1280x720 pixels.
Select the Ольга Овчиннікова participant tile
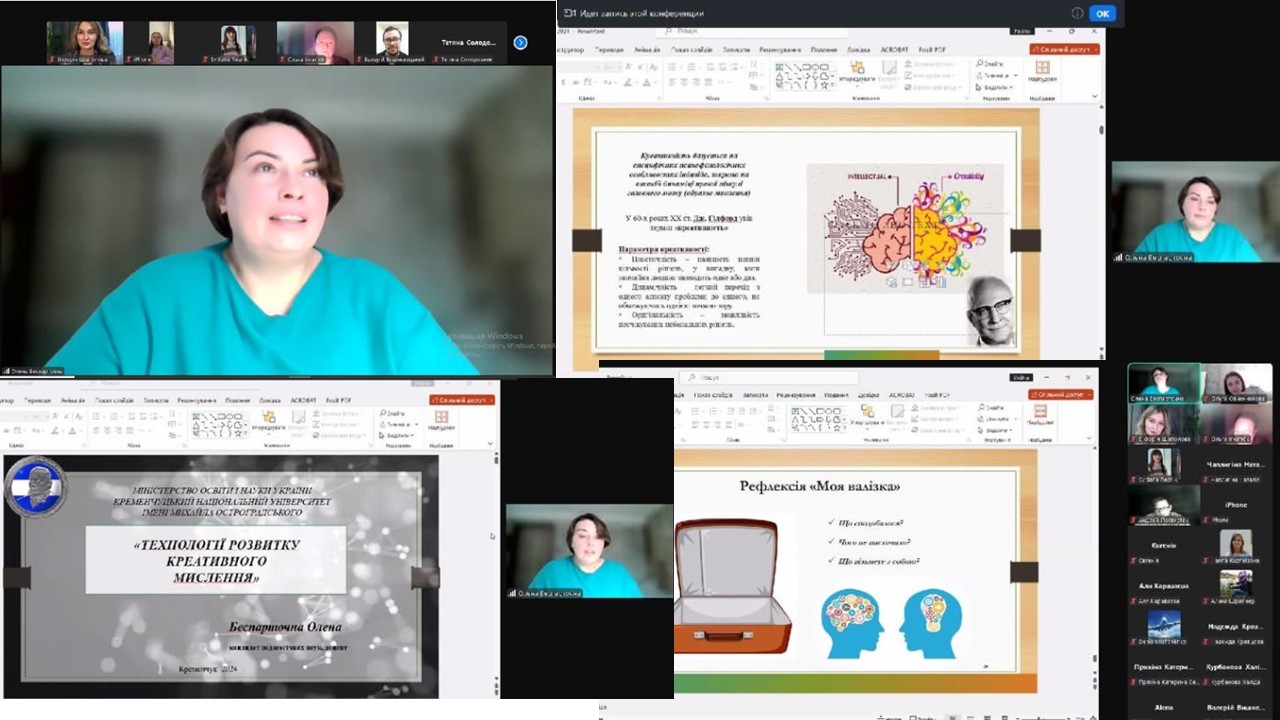point(1237,382)
